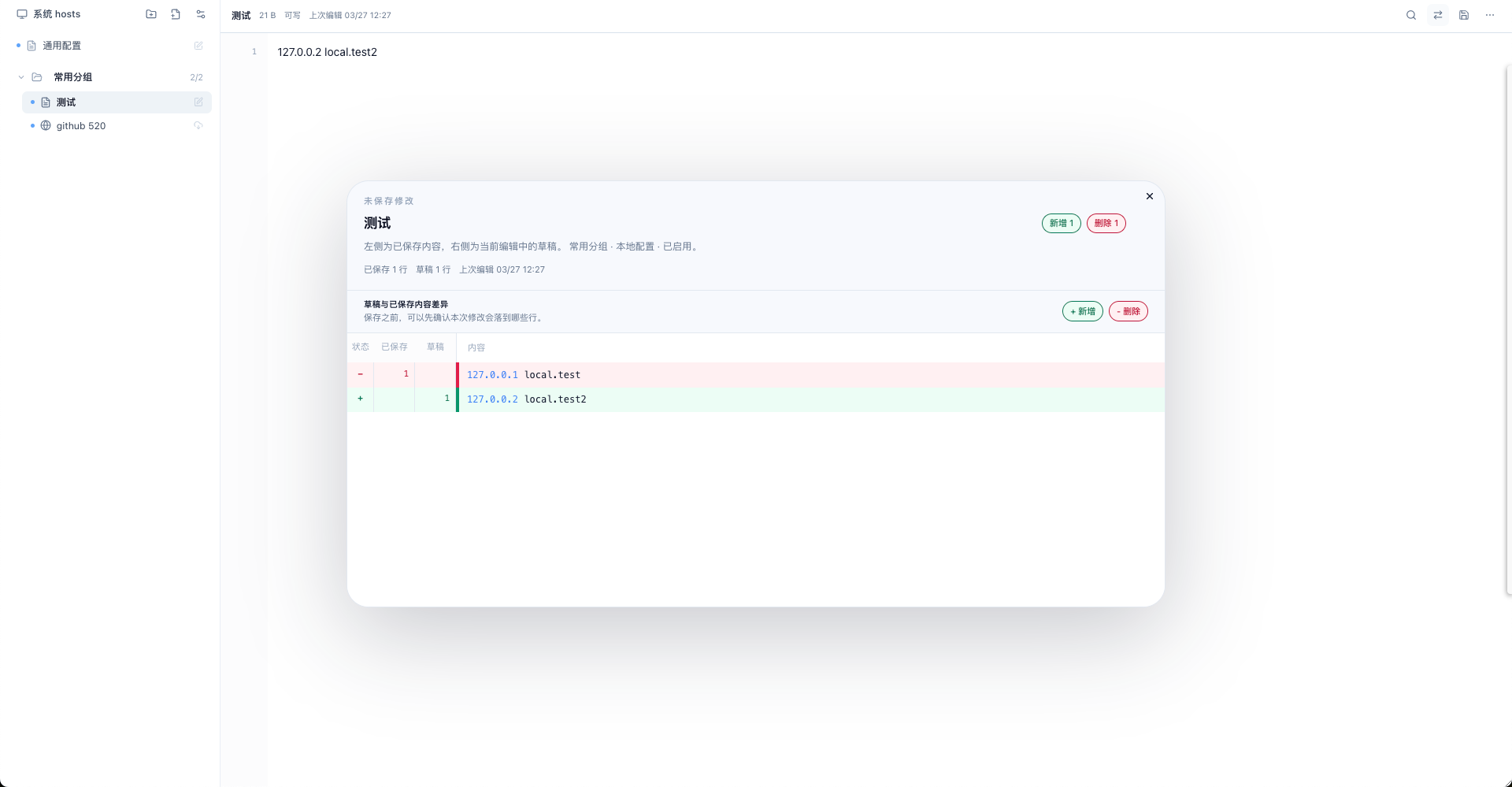1512x787 pixels.
Task: Toggle the blue enable dot for github 520
Action: (32, 126)
